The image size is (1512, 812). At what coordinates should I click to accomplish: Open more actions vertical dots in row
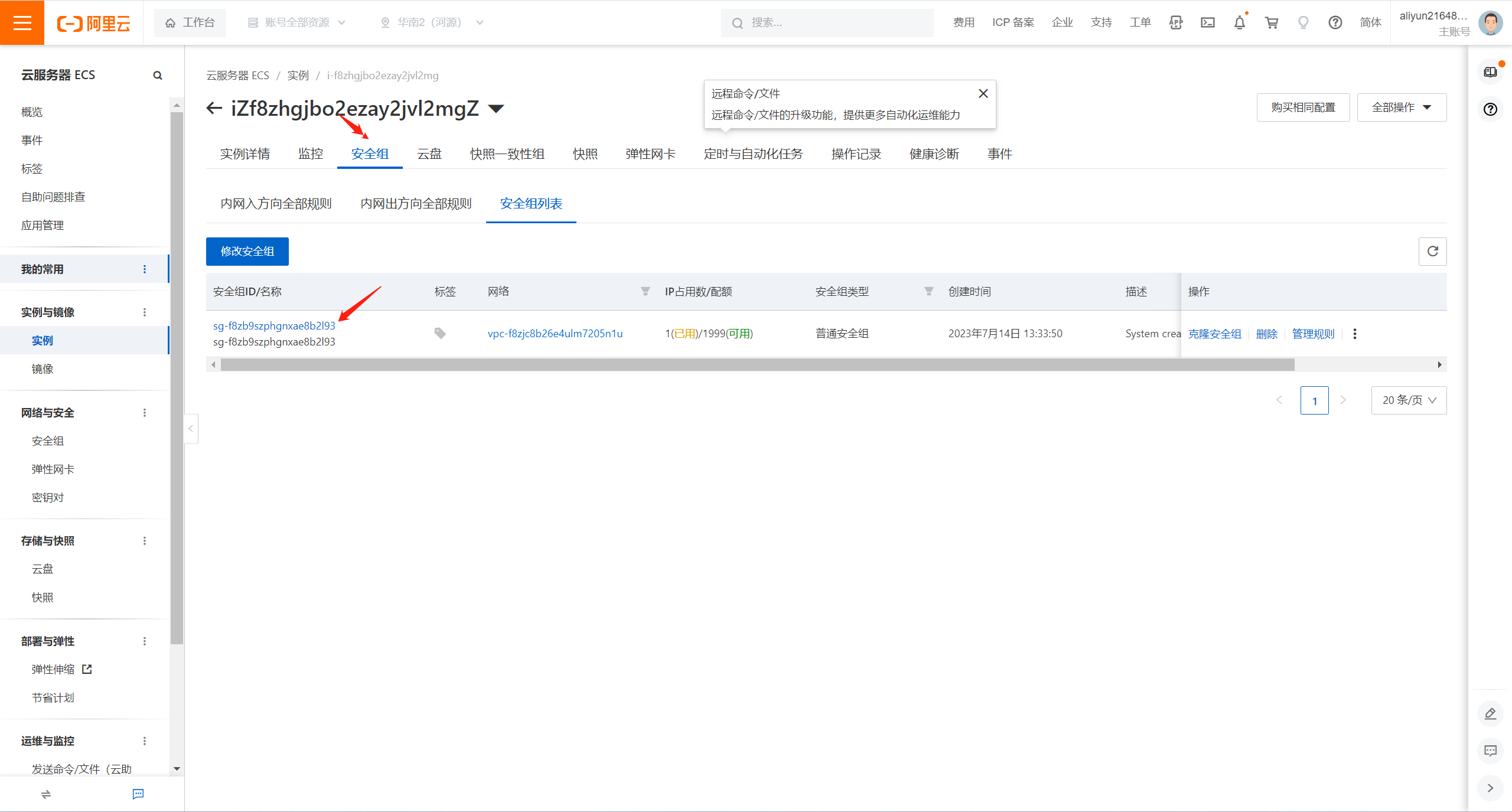pos(1354,334)
